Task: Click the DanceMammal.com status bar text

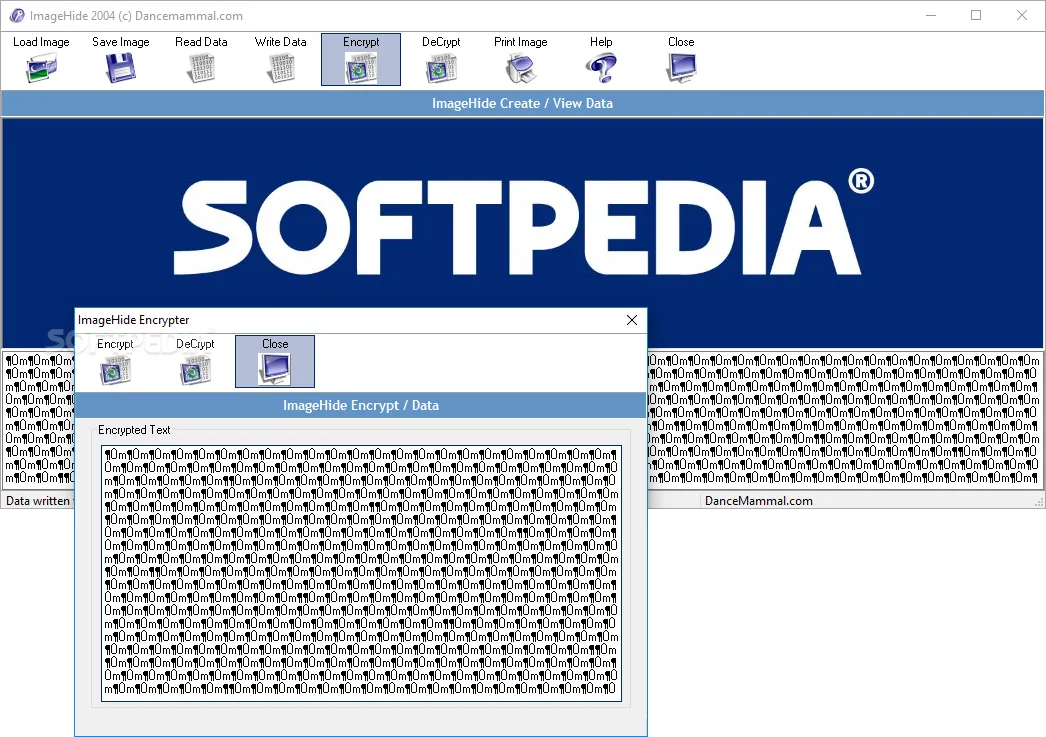Action: pyautogui.click(x=758, y=501)
